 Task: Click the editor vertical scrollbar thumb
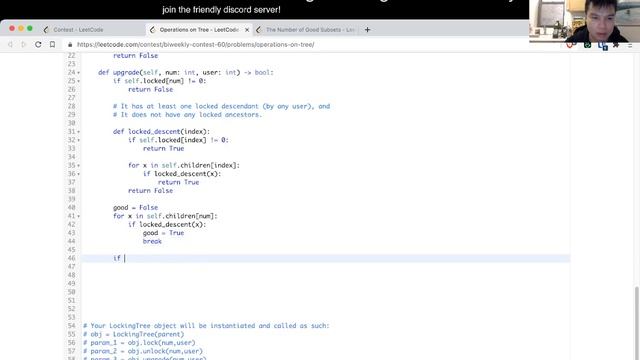[636, 322]
